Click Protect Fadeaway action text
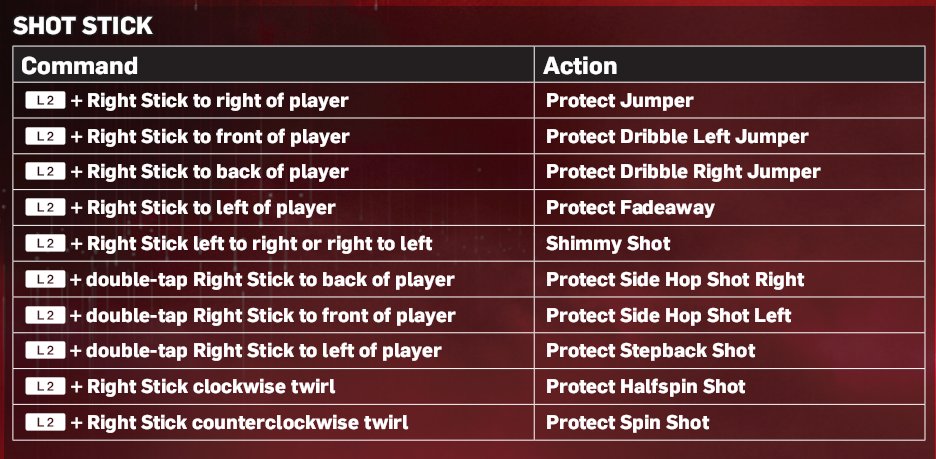The image size is (936, 459). pyautogui.click(x=630, y=208)
